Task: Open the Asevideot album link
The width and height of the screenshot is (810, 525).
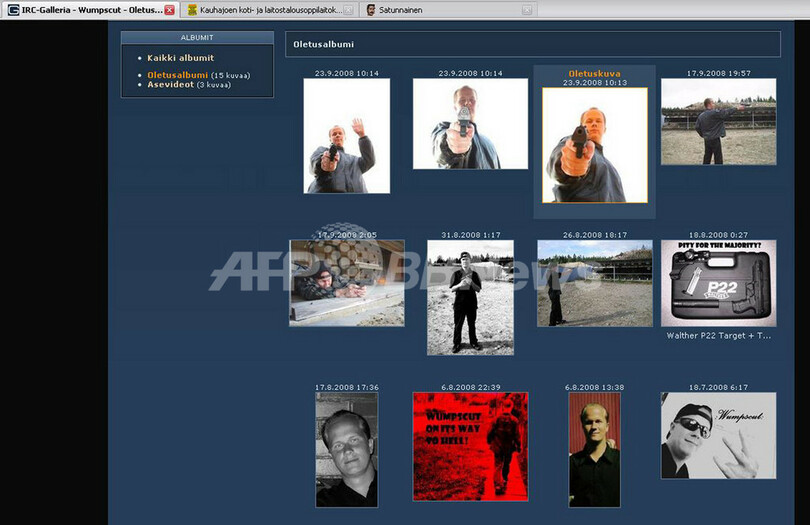Action: [170, 85]
